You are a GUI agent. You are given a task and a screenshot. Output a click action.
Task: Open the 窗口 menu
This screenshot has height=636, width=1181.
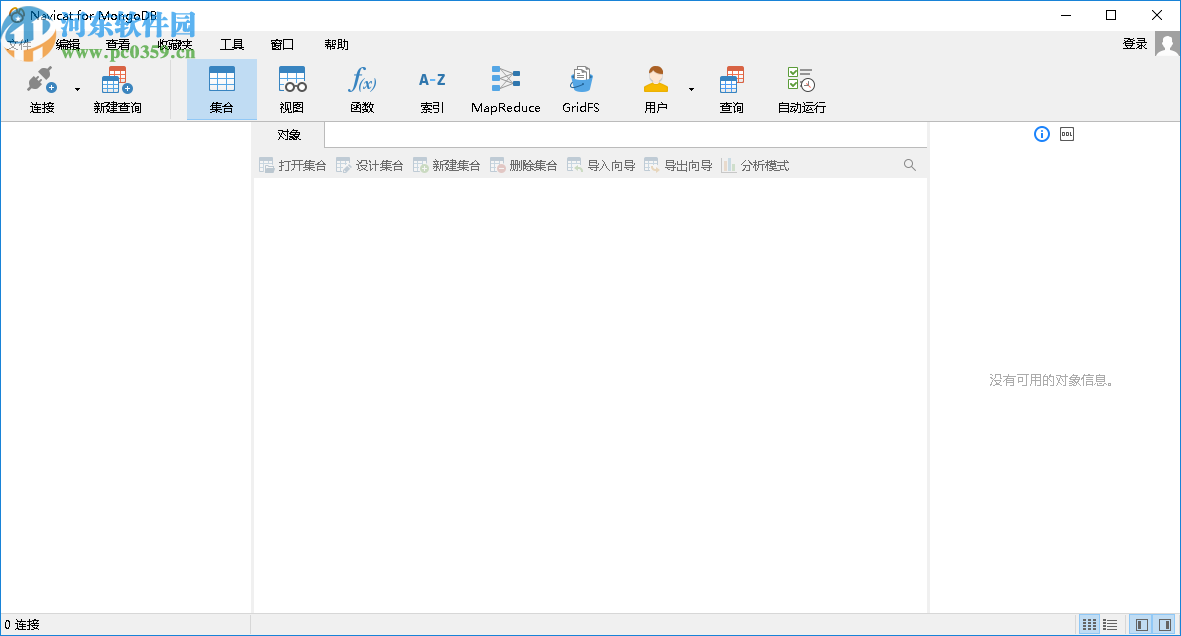[x=282, y=44]
